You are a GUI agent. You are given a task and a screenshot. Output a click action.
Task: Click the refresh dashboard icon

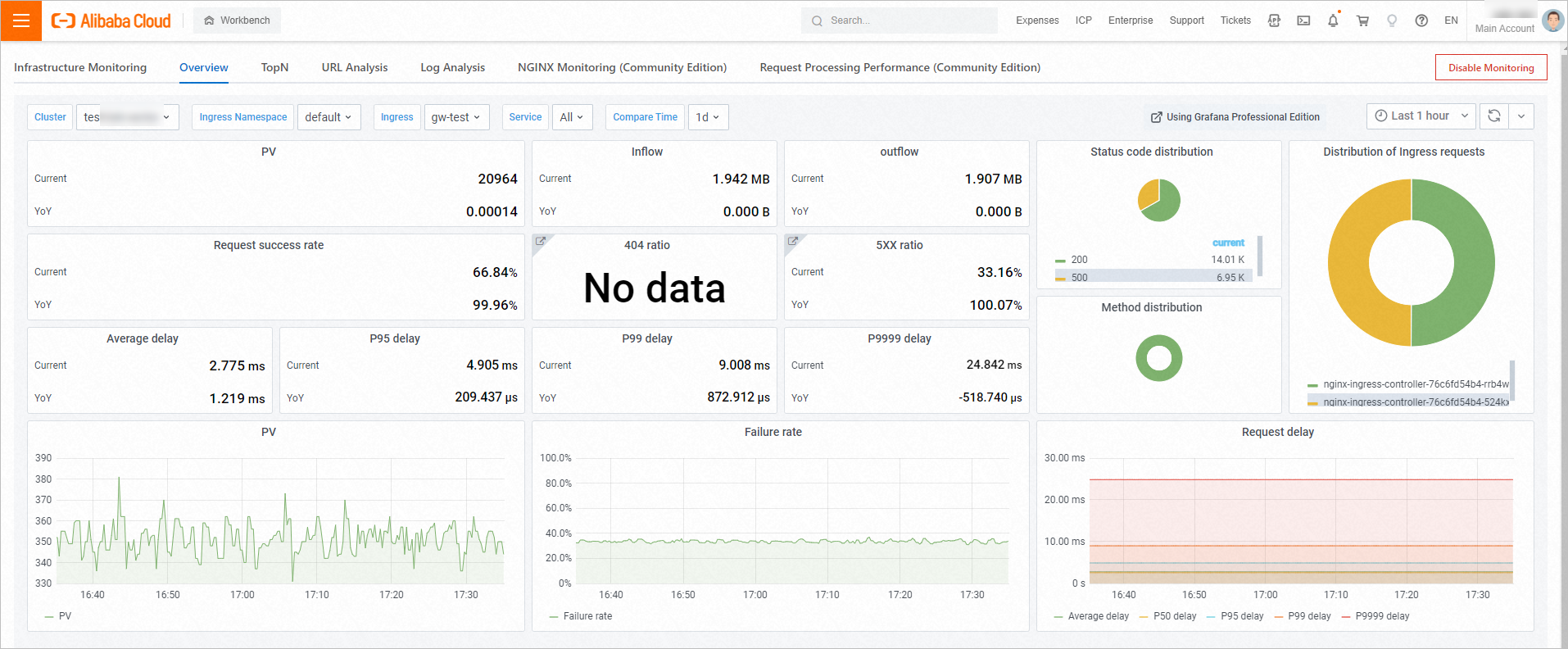pos(1494,116)
